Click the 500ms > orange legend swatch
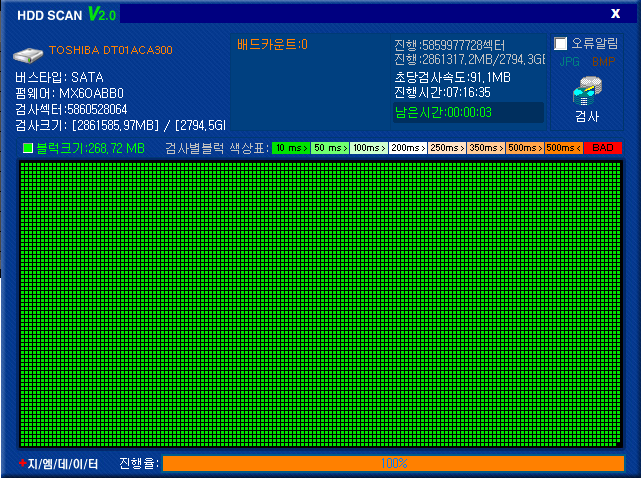This screenshot has height=479, width=642. (x=525, y=148)
